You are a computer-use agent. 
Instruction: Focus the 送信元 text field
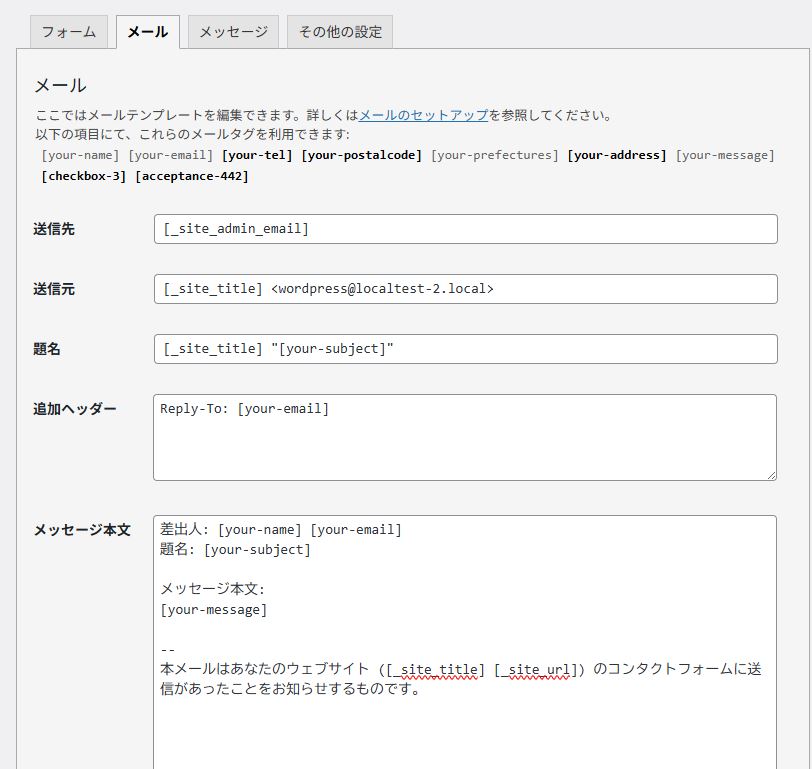(x=465, y=289)
